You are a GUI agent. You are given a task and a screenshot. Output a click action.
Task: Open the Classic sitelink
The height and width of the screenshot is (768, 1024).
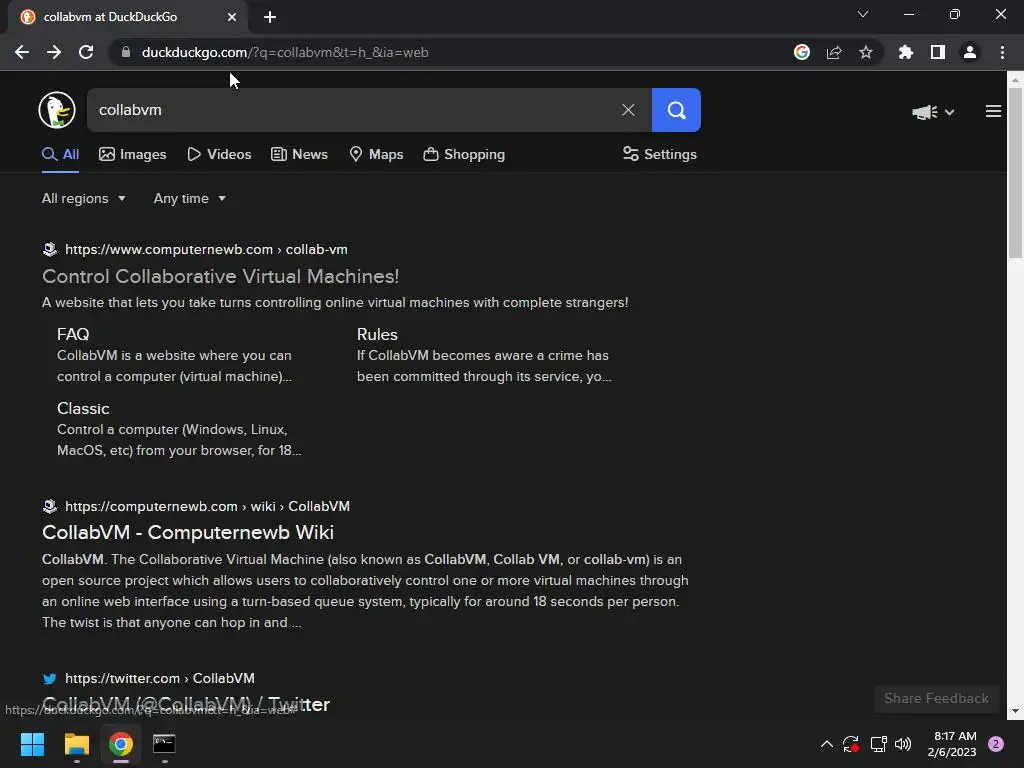point(83,409)
